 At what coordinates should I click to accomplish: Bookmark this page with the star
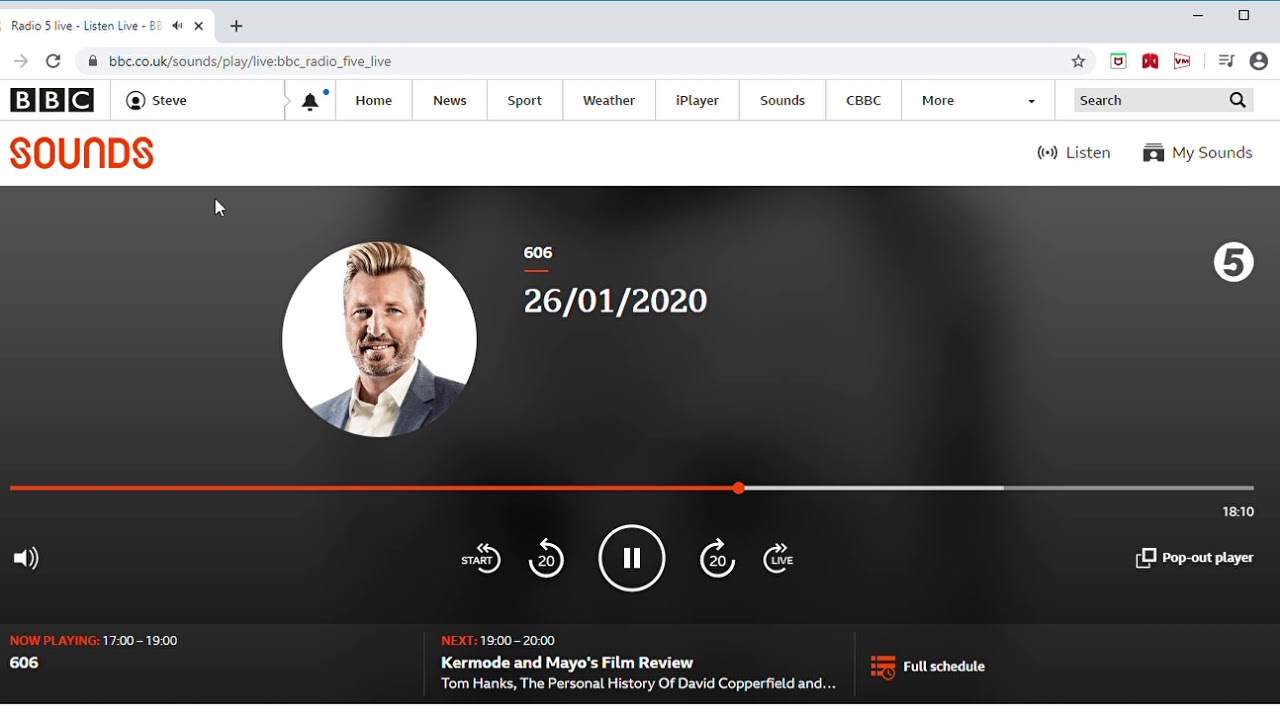[x=1078, y=61]
